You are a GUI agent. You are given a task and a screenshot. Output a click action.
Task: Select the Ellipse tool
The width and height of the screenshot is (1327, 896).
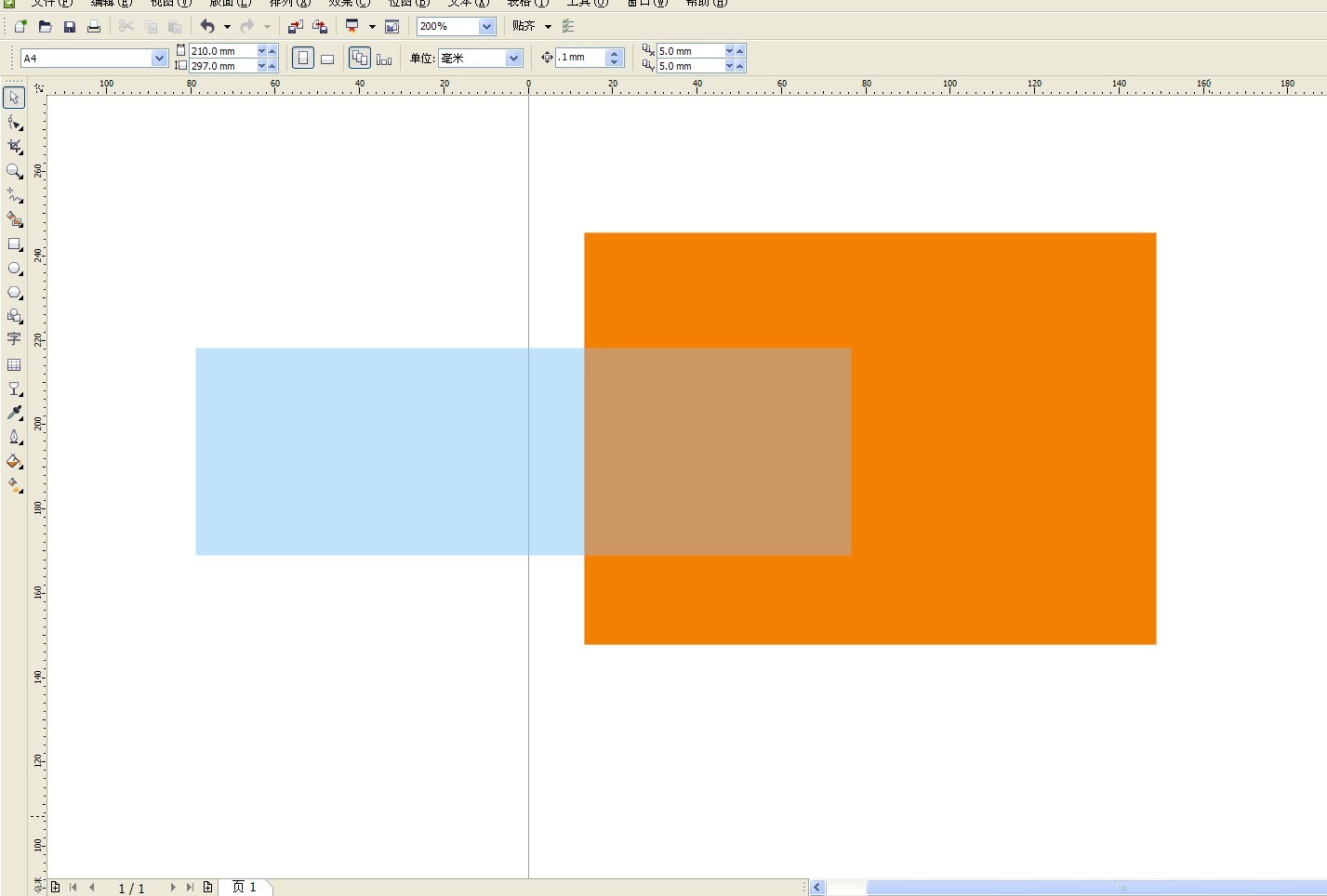point(14,269)
